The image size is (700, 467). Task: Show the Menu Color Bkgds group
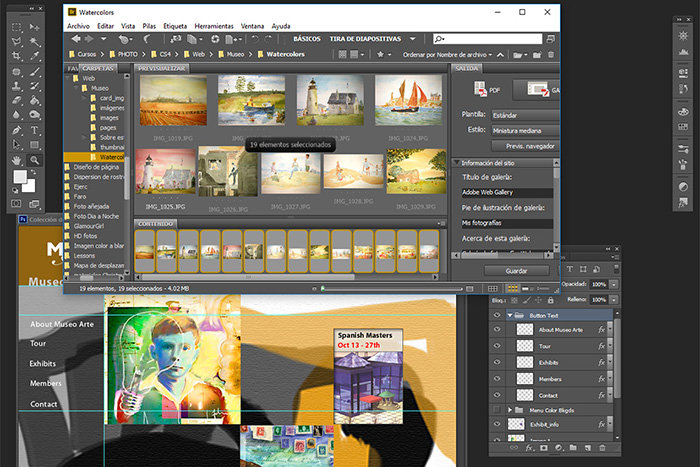497,410
